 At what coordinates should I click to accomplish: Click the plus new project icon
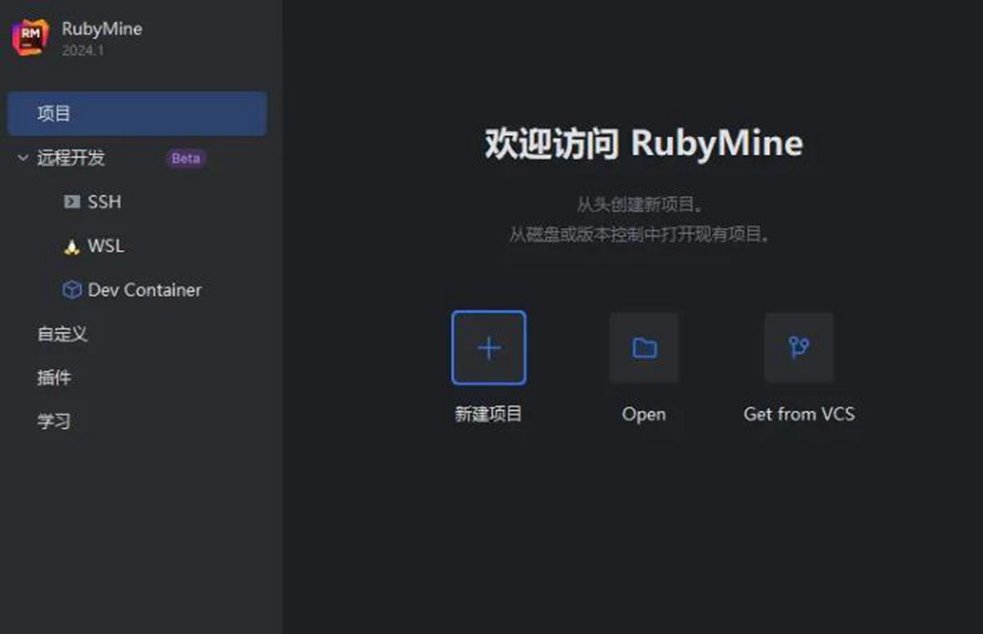tap(489, 347)
